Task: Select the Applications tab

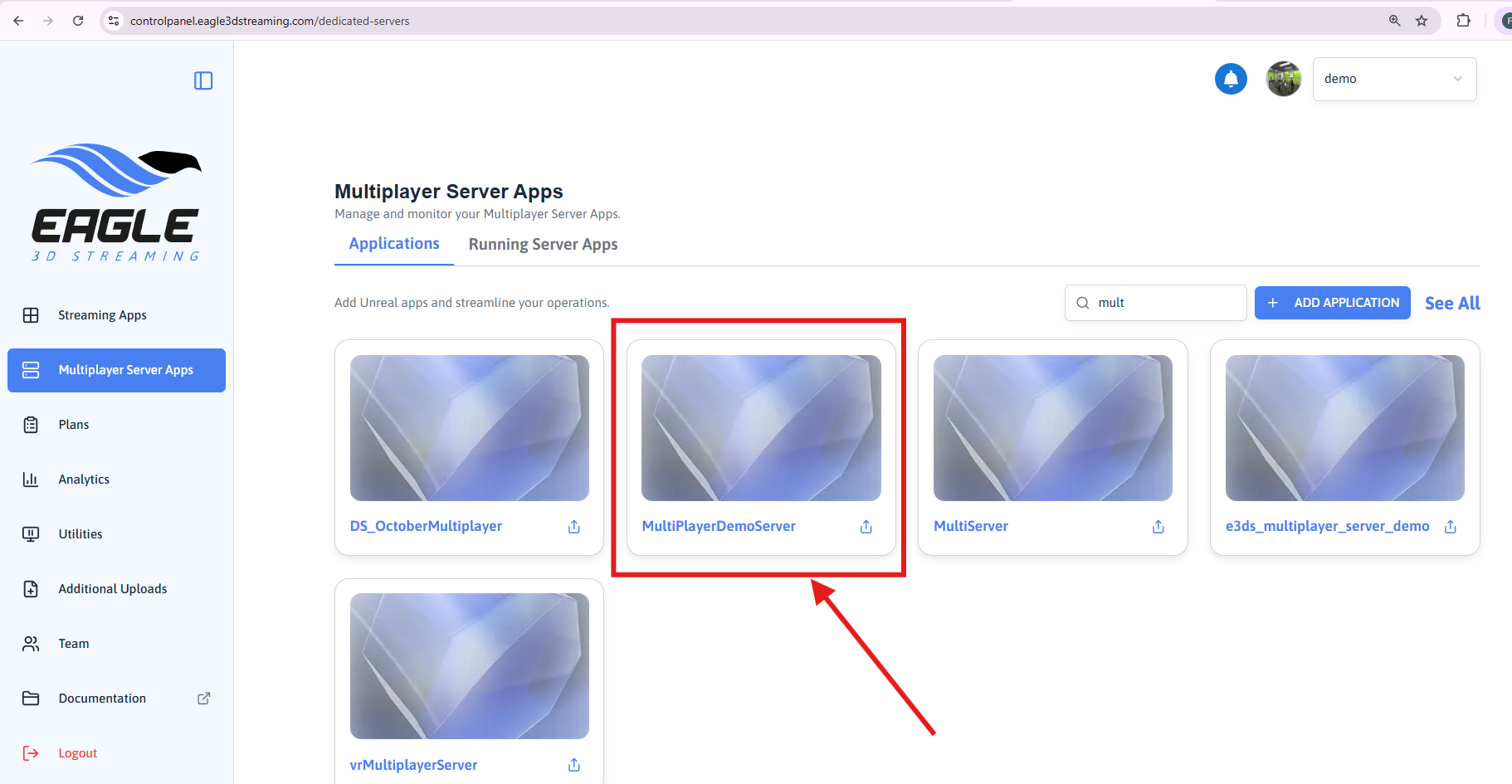Action: pyautogui.click(x=394, y=244)
